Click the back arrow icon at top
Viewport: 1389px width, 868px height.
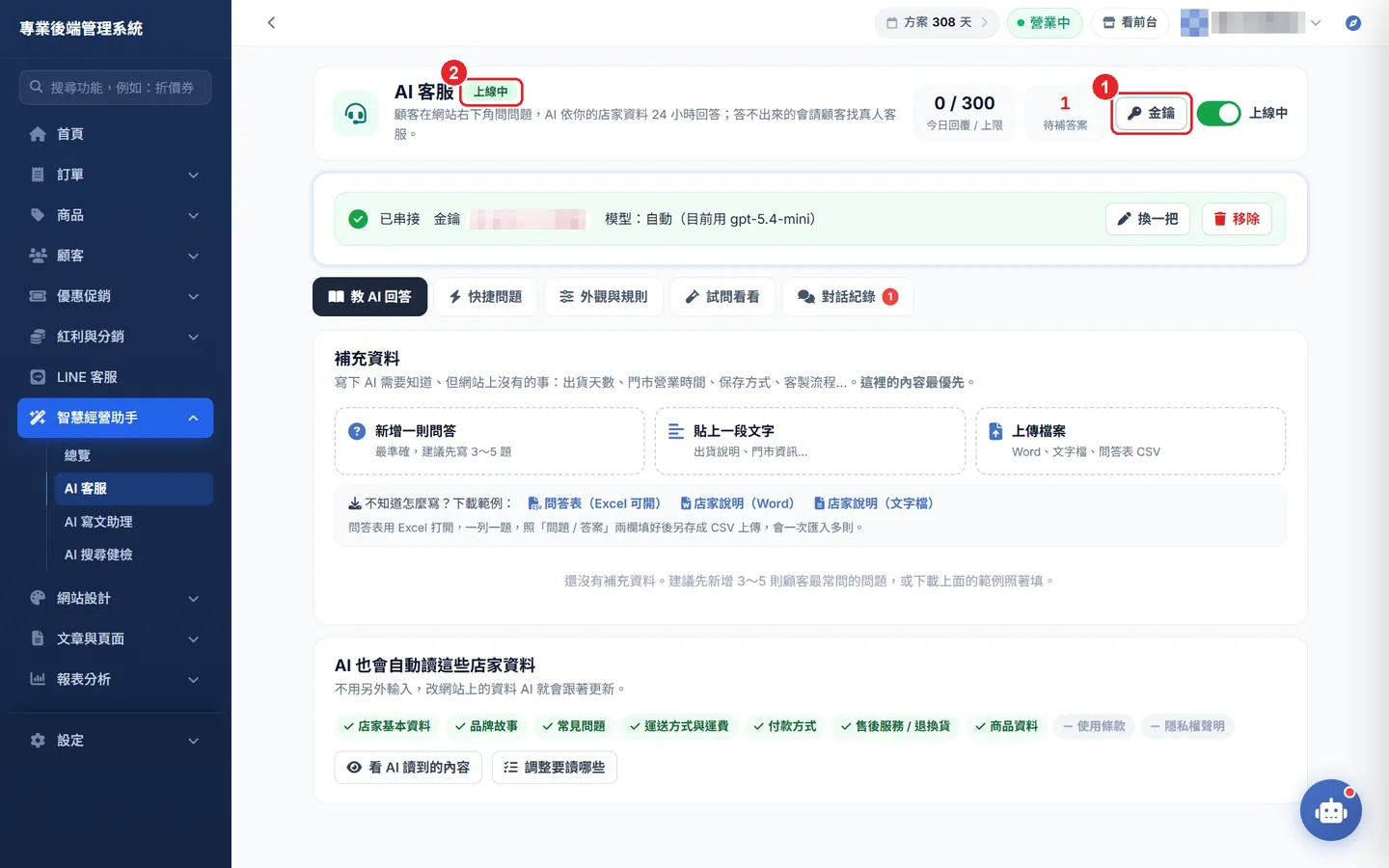click(x=271, y=22)
